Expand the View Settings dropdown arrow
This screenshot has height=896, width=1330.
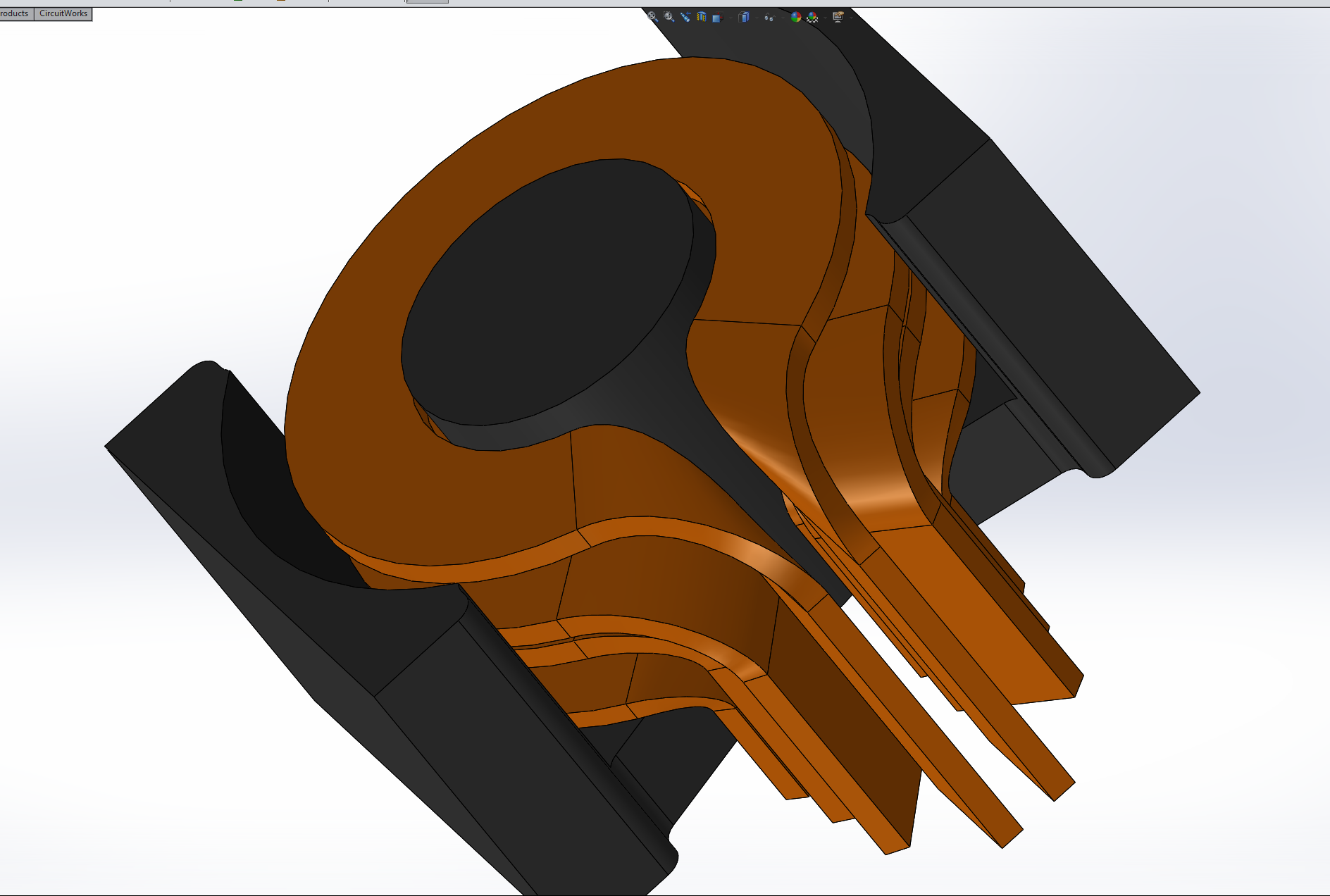click(x=852, y=18)
